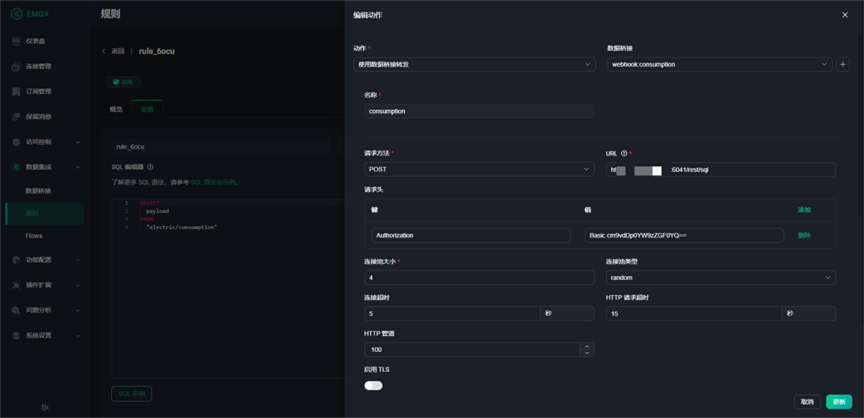This screenshot has height=418, width=864.
Task: Click the SQL 示例 button
Action: (x=132, y=394)
